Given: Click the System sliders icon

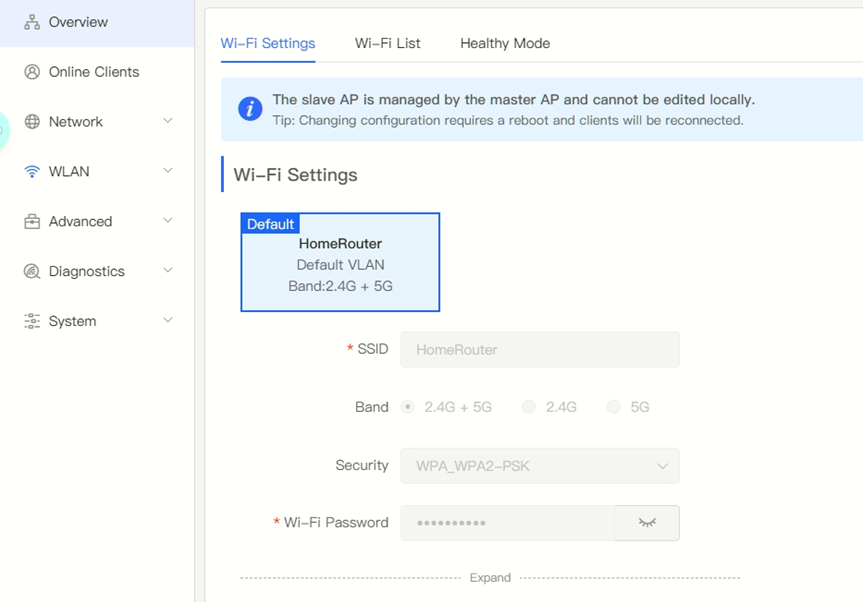Looking at the screenshot, I should [x=32, y=321].
